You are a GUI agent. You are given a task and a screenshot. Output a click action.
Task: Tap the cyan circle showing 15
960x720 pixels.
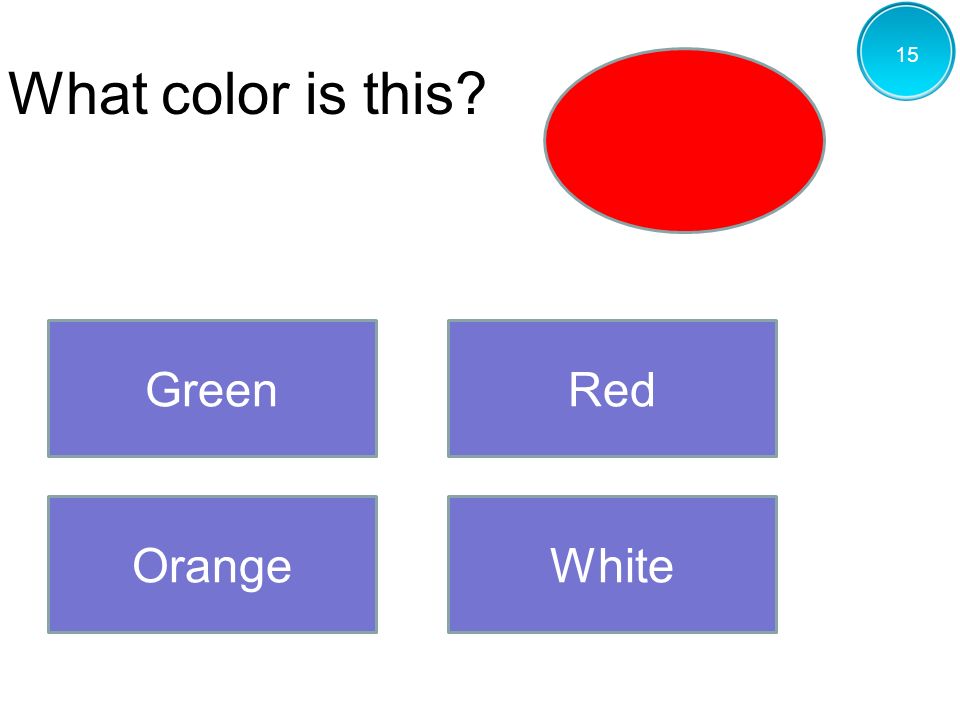(906, 52)
